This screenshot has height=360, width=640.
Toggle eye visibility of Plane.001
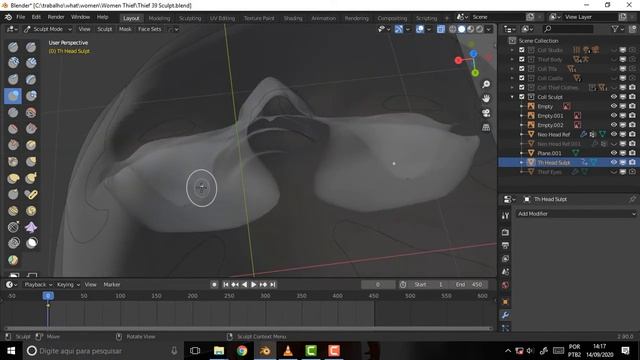[x=613, y=153]
